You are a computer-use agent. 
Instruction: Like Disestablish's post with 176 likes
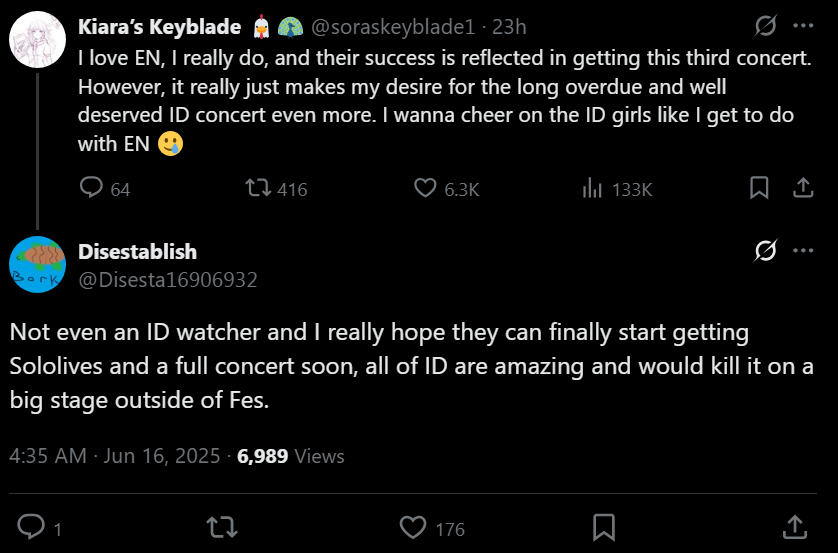pyautogui.click(x=412, y=526)
